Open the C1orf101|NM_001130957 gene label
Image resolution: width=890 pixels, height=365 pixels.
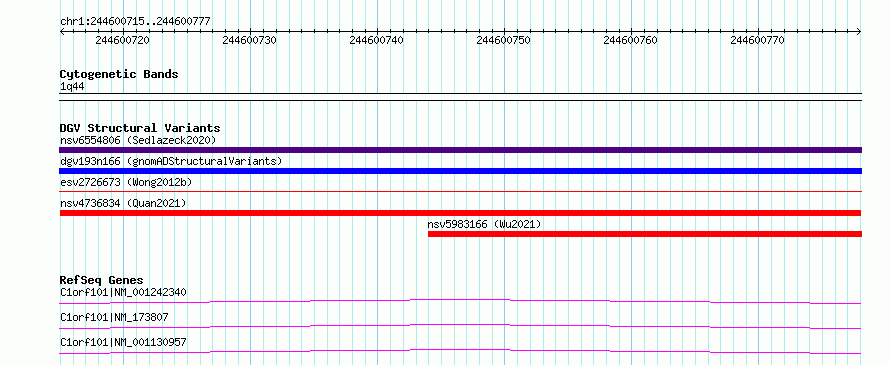coord(123,342)
